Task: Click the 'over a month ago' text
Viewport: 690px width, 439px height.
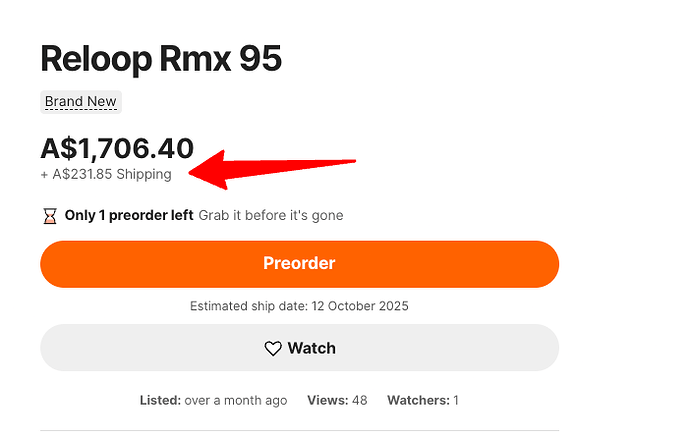Action: 235,401
